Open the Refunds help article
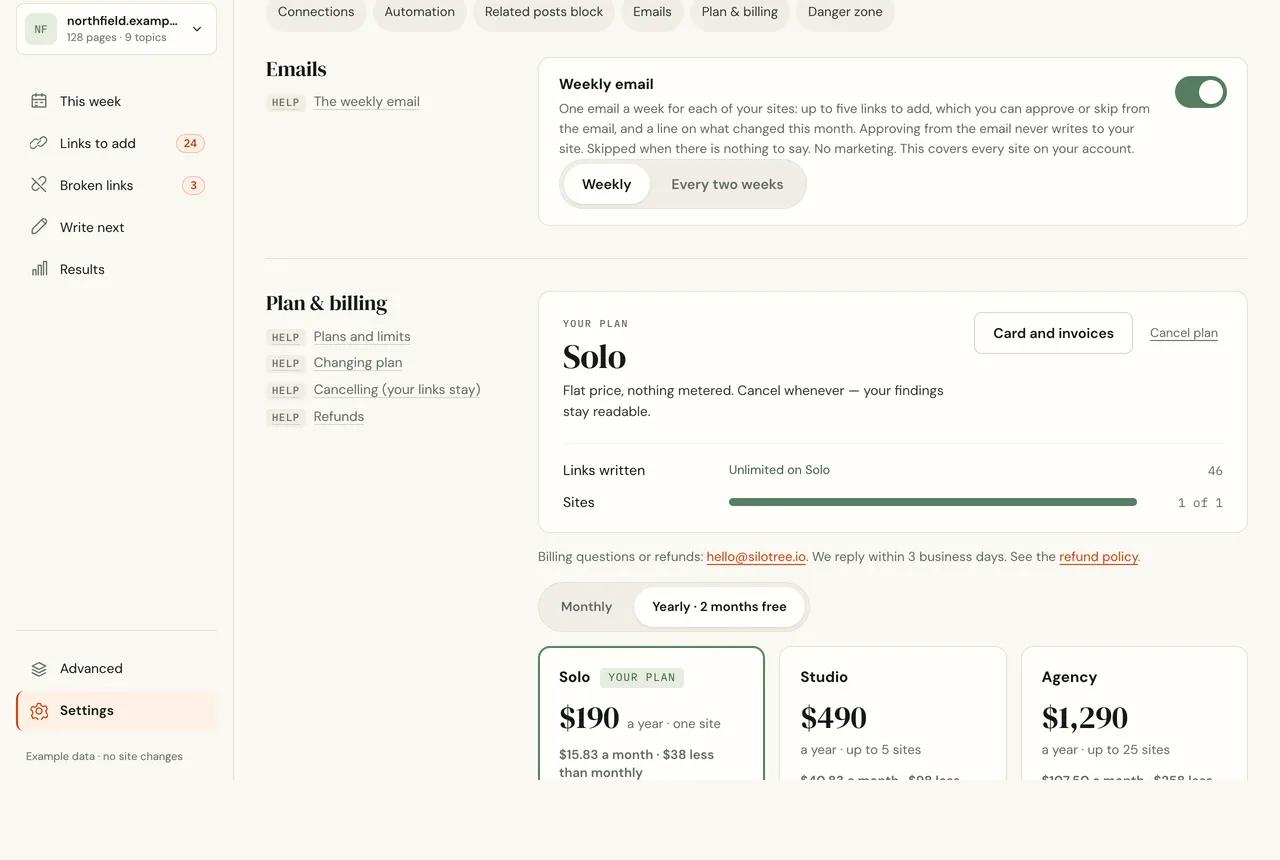This screenshot has height=860, width=1280. [339, 417]
